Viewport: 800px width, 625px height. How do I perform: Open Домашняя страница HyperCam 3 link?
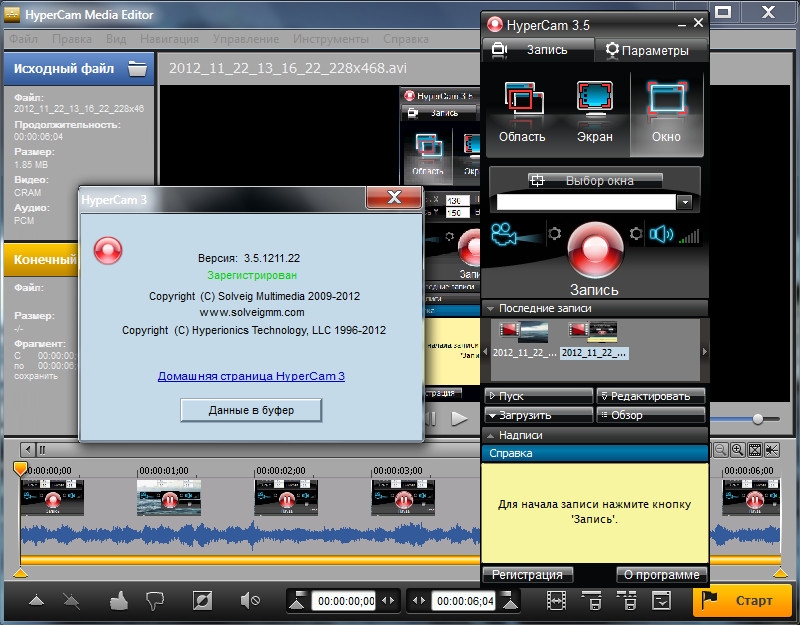pyautogui.click(x=251, y=376)
